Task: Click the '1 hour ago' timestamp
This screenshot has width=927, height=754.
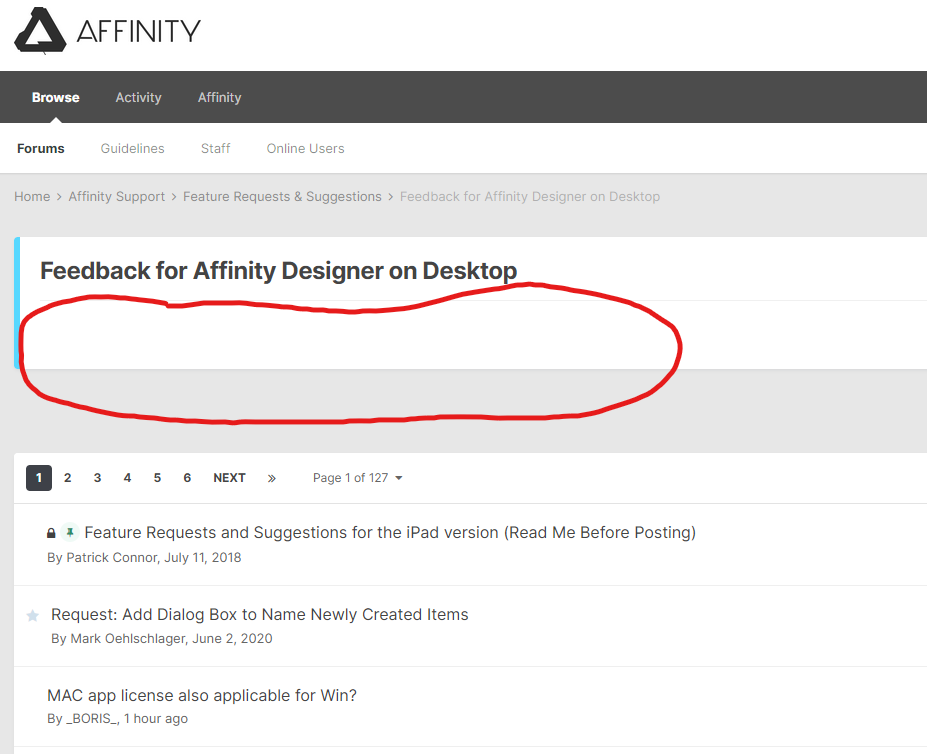Action: [x=156, y=719]
